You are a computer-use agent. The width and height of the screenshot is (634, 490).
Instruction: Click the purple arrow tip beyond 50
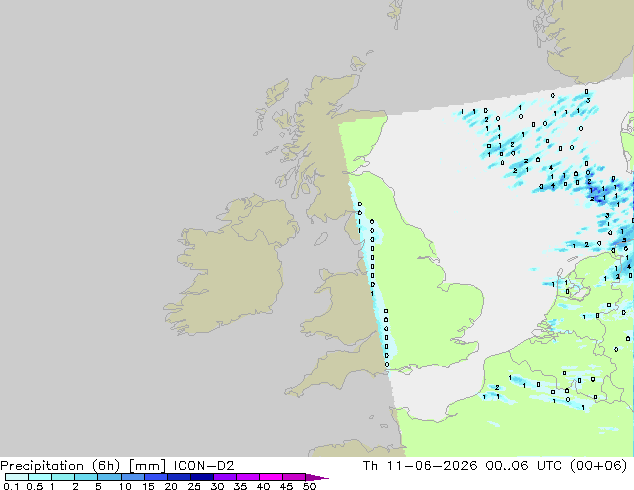[x=317, y=477]
